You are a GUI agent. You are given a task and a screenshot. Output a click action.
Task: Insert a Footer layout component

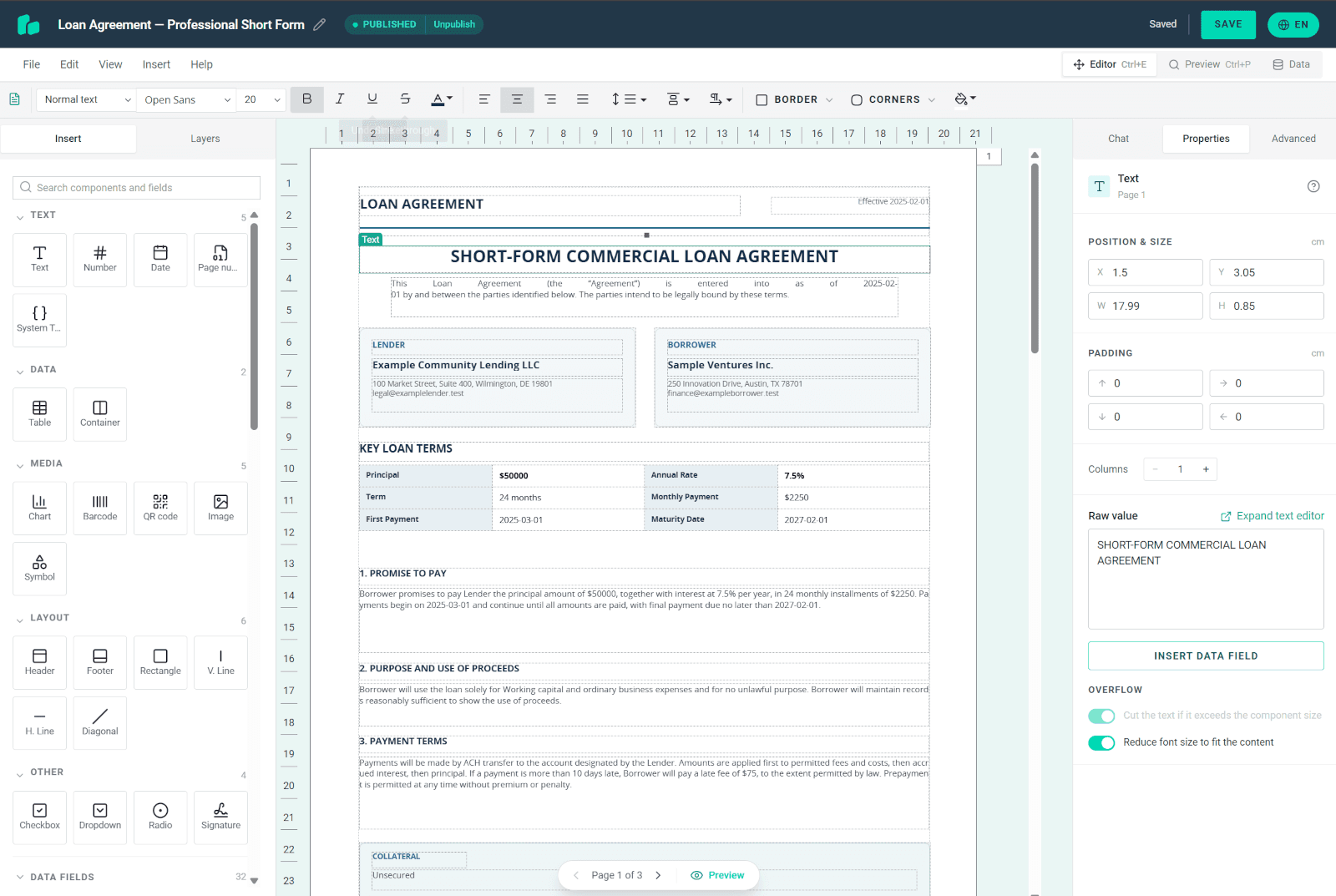click(x=100, y=663)
